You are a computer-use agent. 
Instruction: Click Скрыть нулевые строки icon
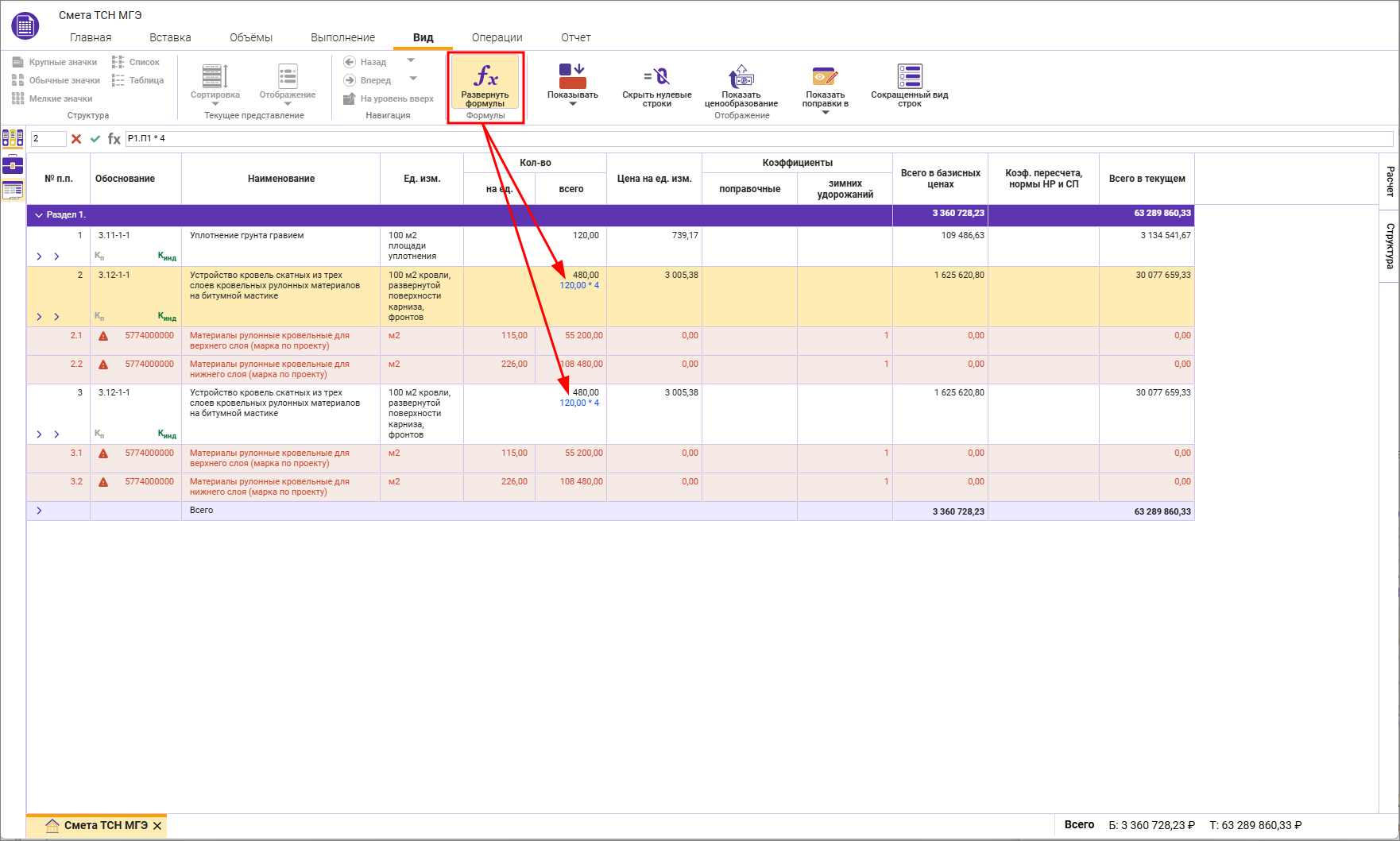point(656,76)
